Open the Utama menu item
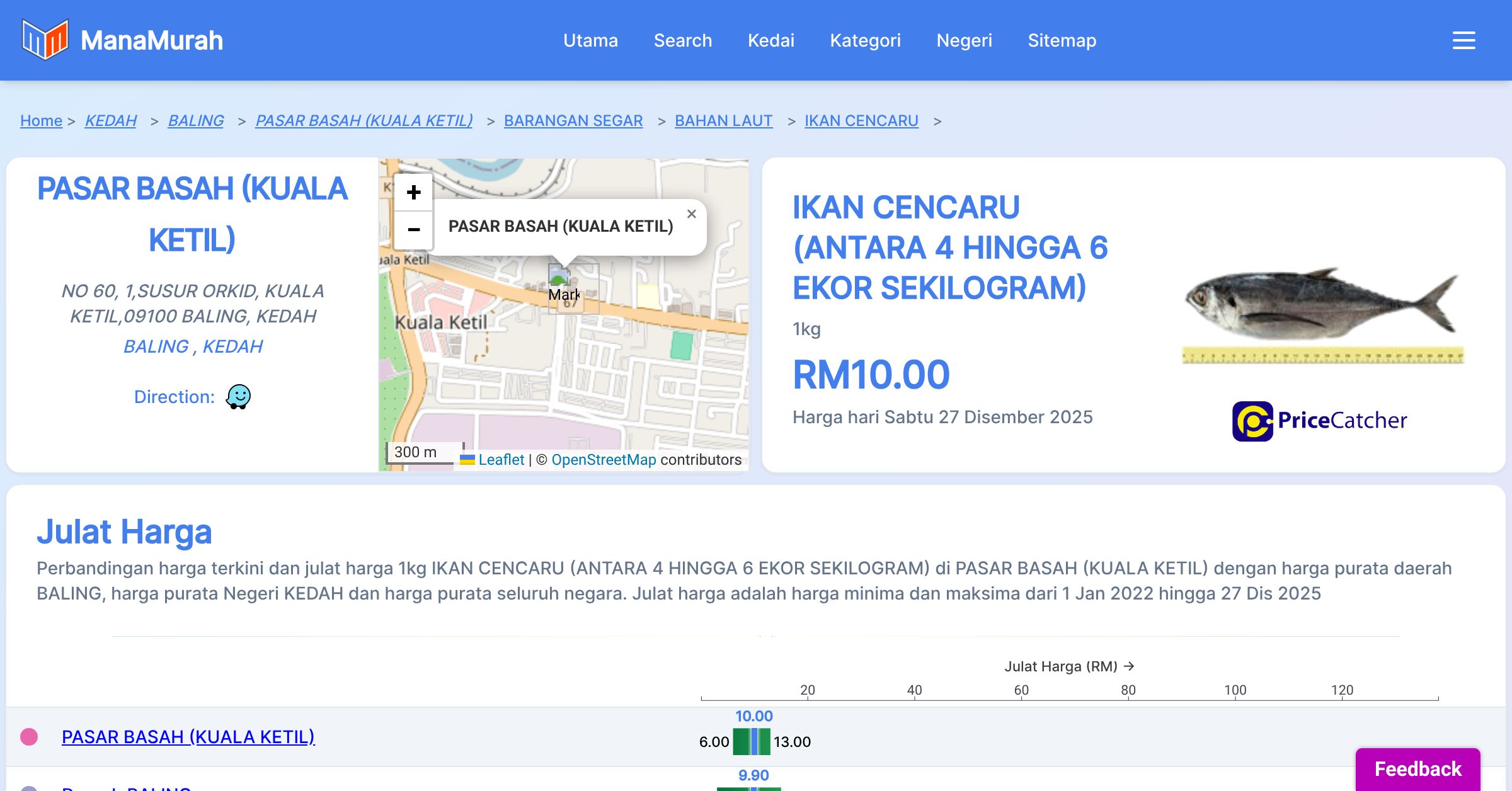 [x=590, y=40]
